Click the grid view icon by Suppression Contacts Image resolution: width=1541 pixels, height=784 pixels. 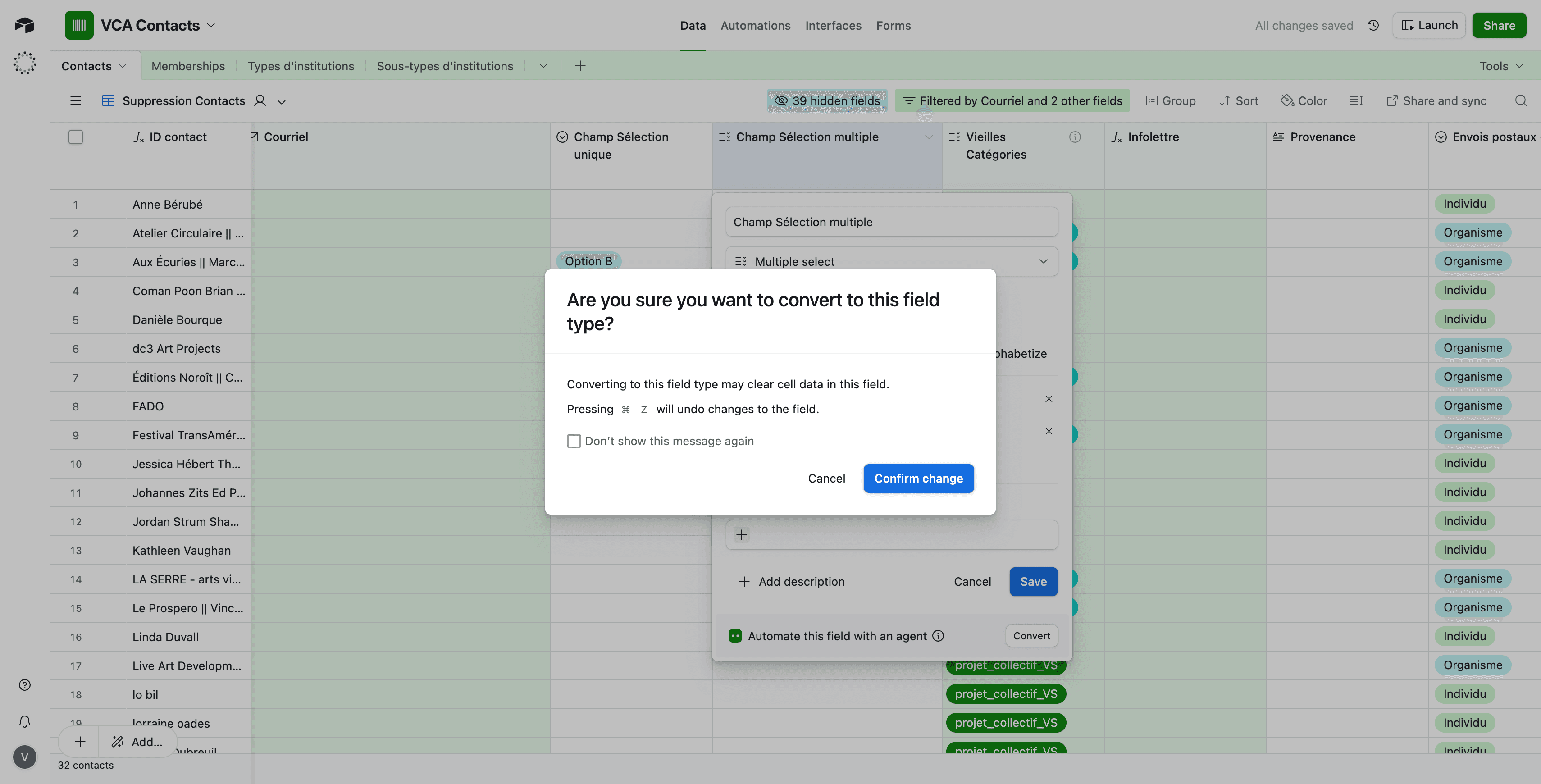pyautogui.click(x=108, y=100)
